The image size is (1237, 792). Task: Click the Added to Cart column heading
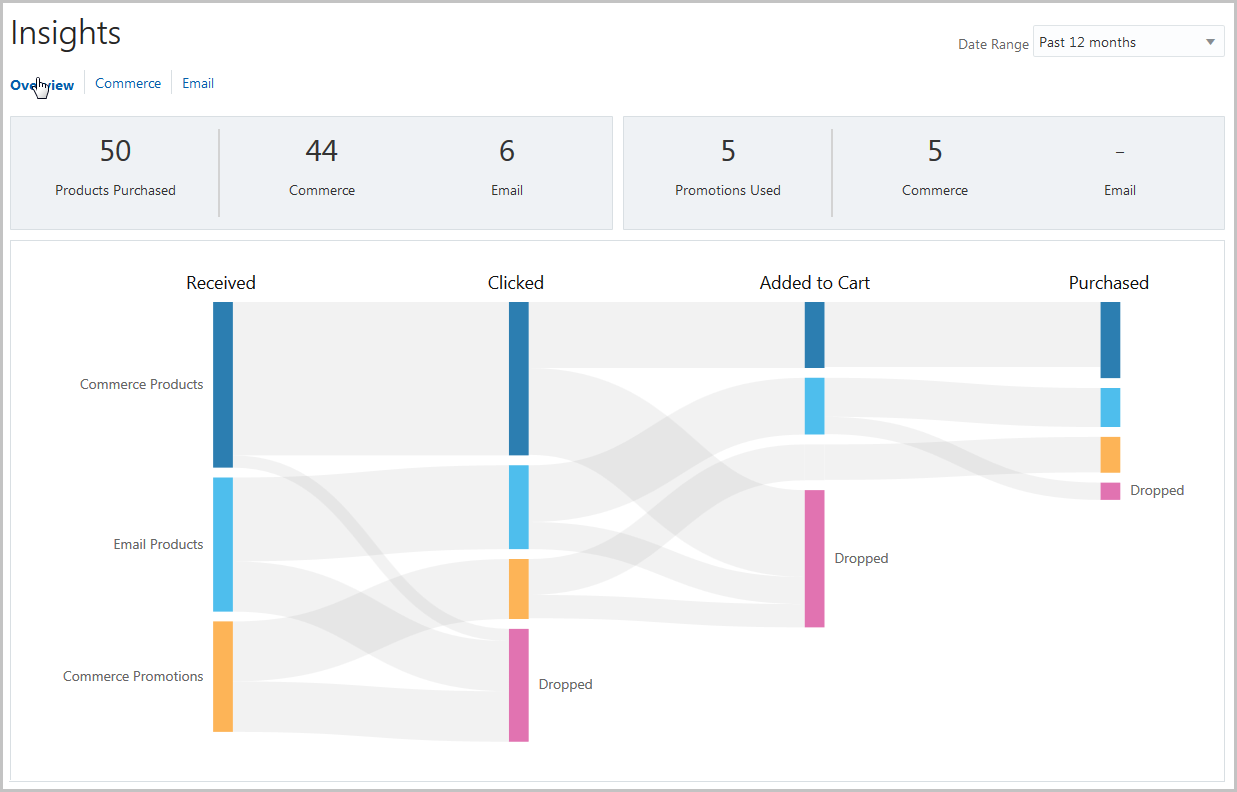[x=814, y=283]
